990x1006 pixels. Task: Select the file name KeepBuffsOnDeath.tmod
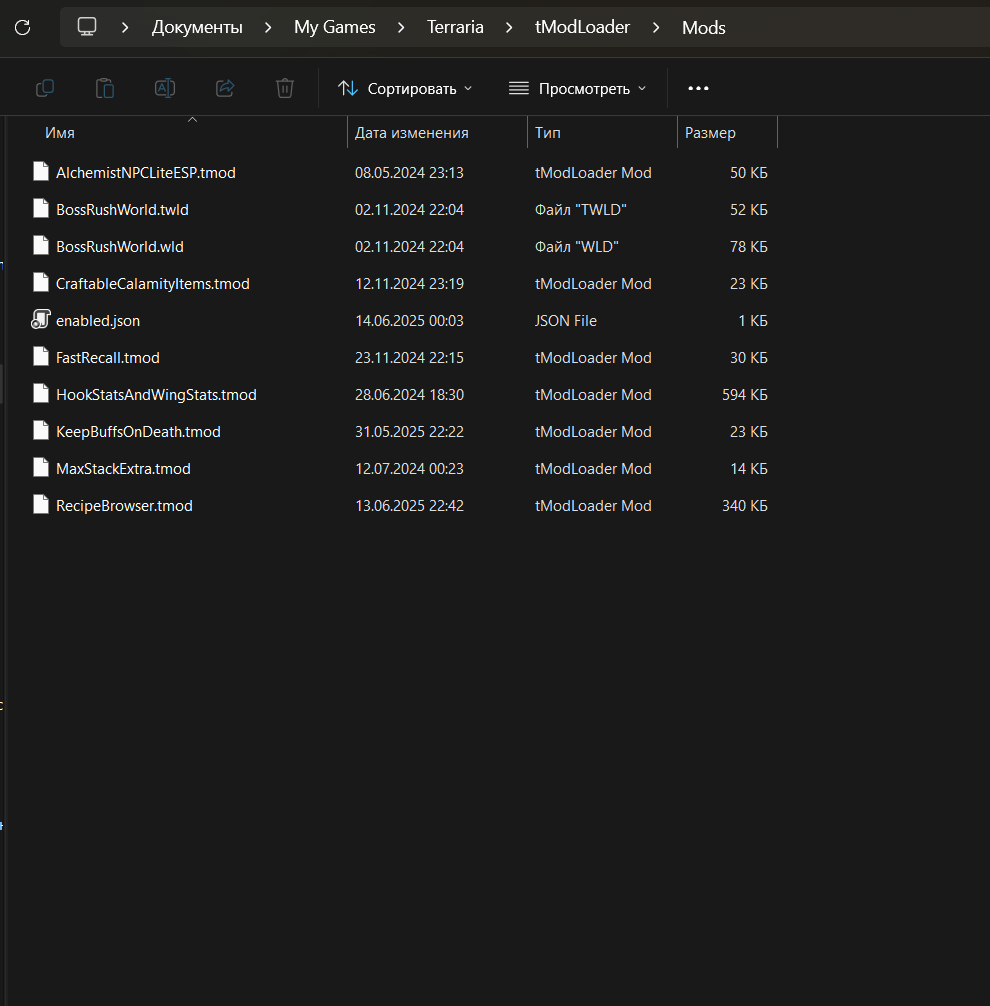click(x=139, y=432)
